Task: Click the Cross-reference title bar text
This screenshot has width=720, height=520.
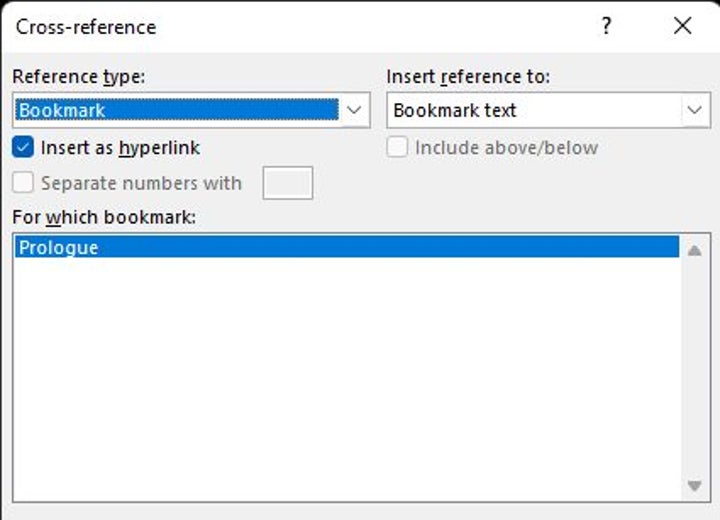Action: pos(86,27)
